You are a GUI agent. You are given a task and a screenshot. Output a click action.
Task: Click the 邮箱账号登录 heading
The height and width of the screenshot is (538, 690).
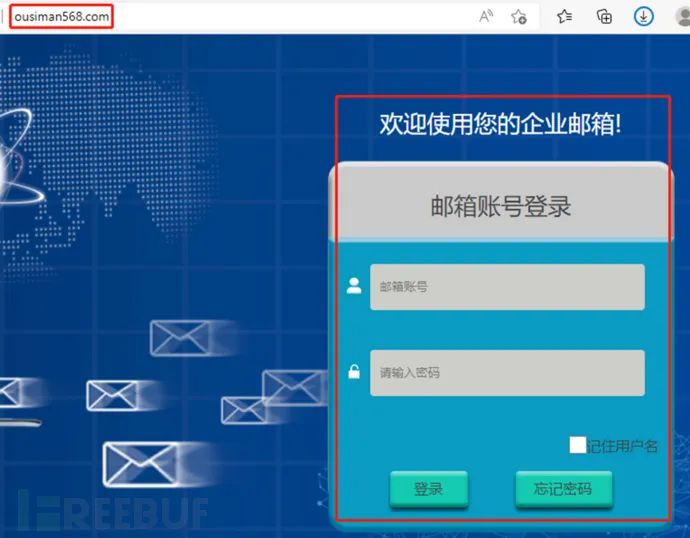pos(501,206)
